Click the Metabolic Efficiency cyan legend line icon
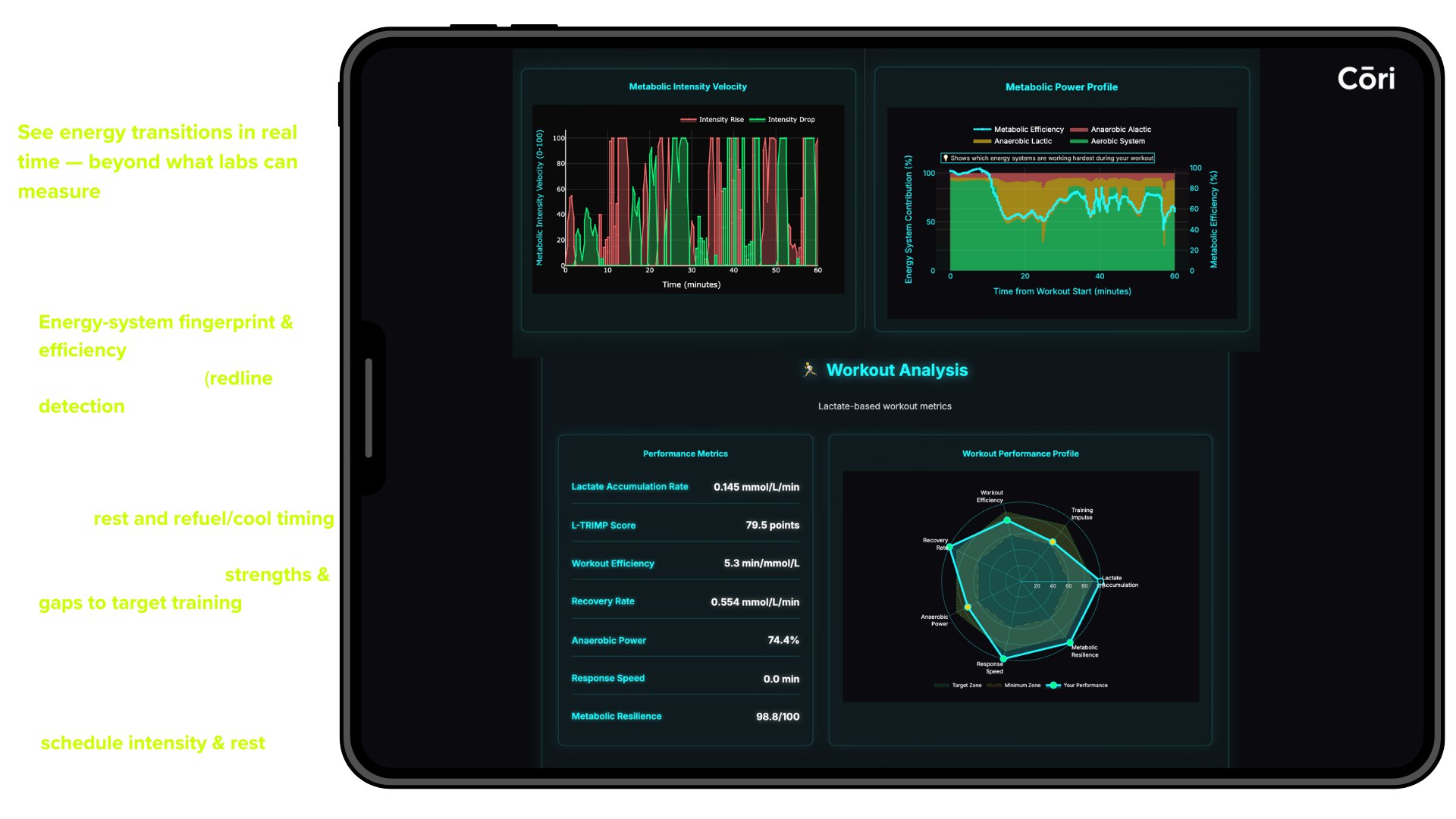Viewport: 1456px width, 819px height. coord(982,130)
